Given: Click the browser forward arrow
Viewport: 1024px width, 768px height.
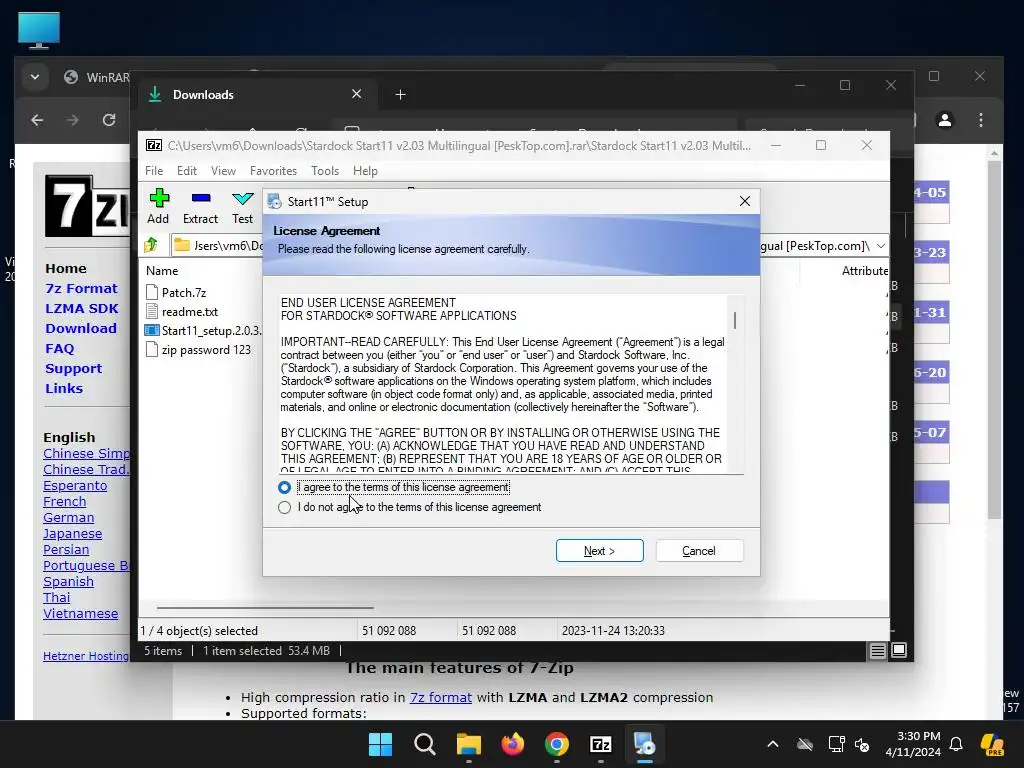Looking at the screenshot, I should coord(72,120).
